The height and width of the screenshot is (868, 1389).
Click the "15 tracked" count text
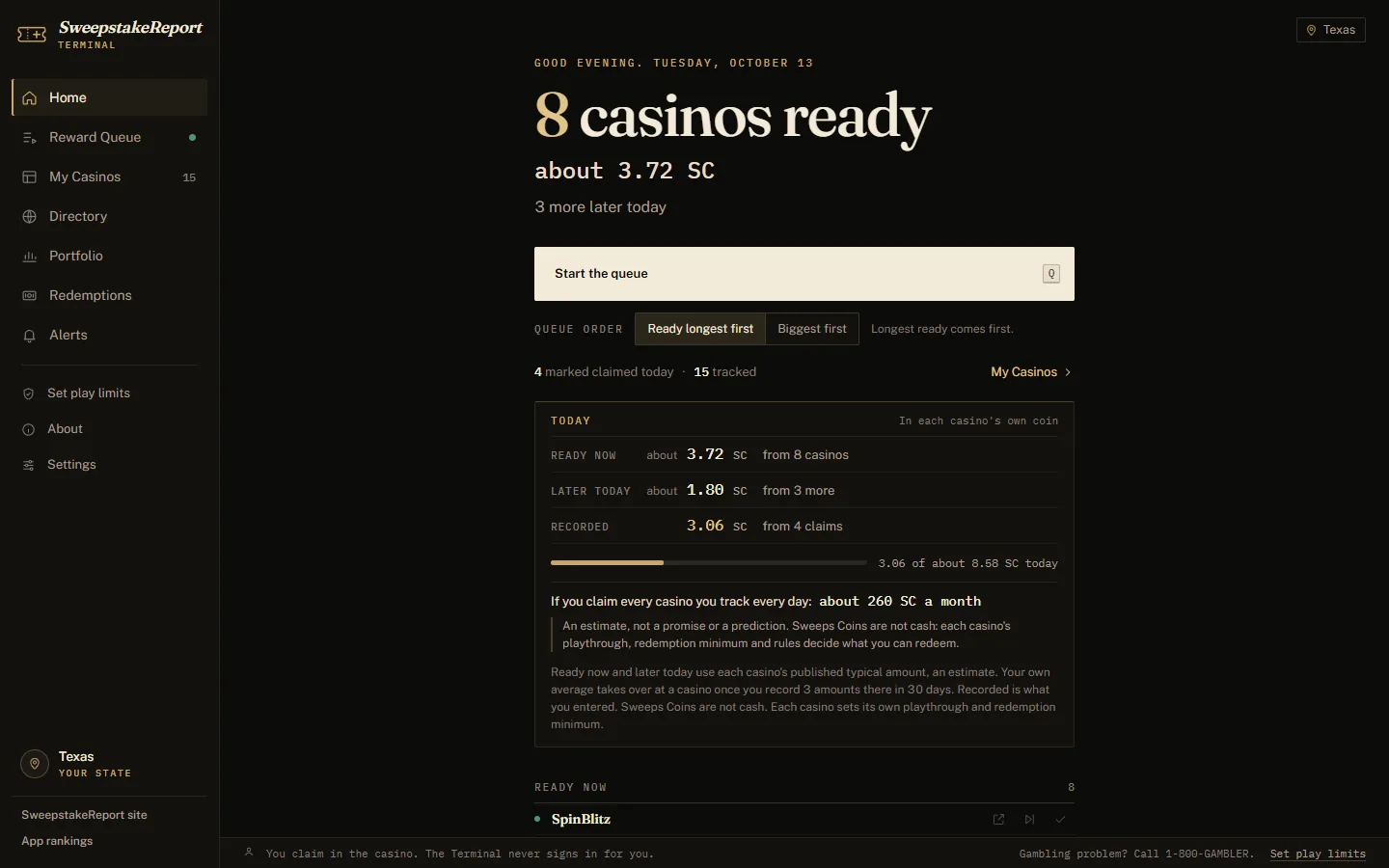point(725,372)
